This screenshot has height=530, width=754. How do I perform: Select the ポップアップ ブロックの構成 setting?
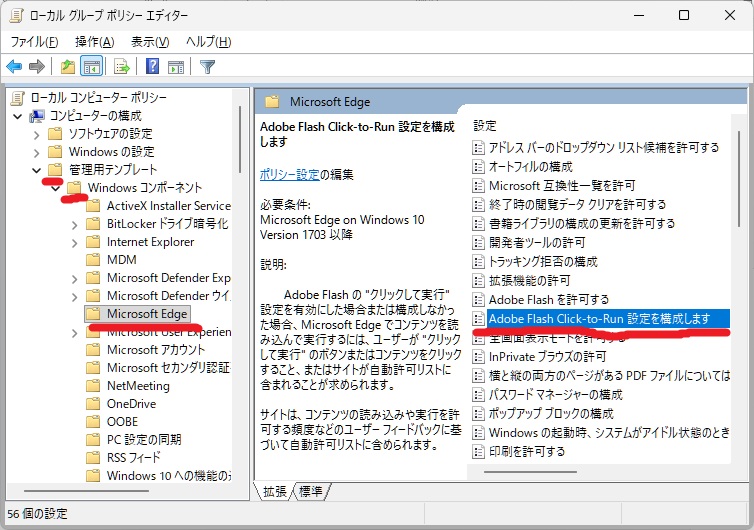click(550, 414)
